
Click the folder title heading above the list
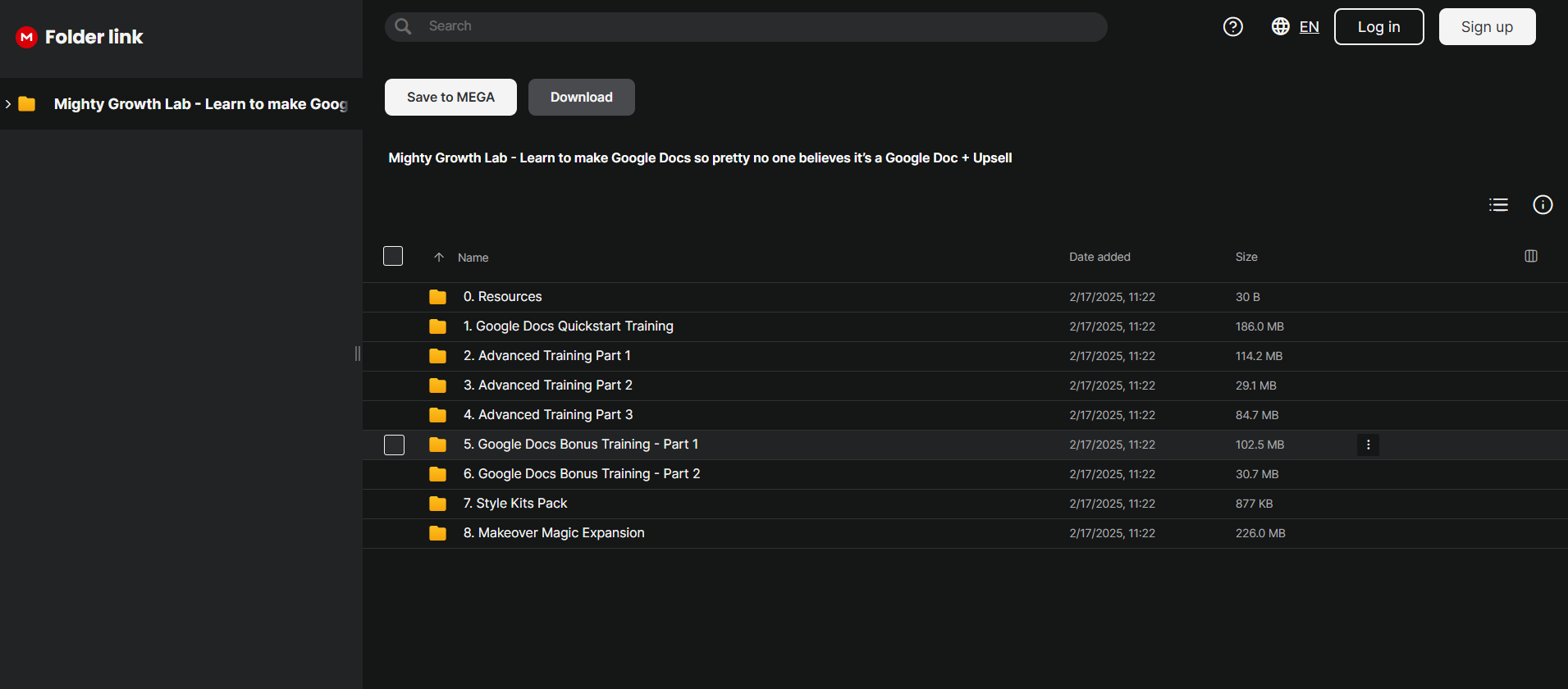tap(700, 157)
